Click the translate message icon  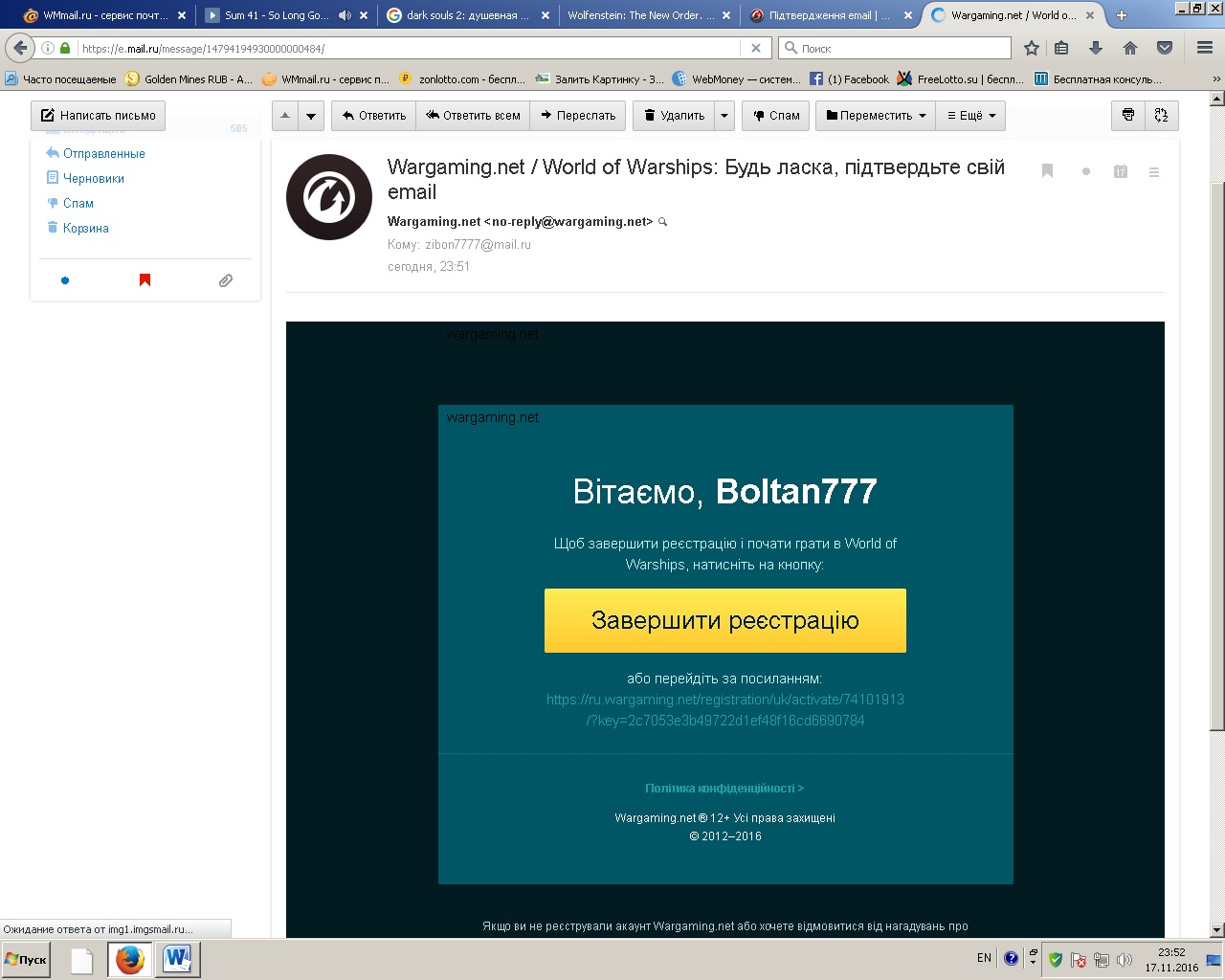(x=1162, y=115)
